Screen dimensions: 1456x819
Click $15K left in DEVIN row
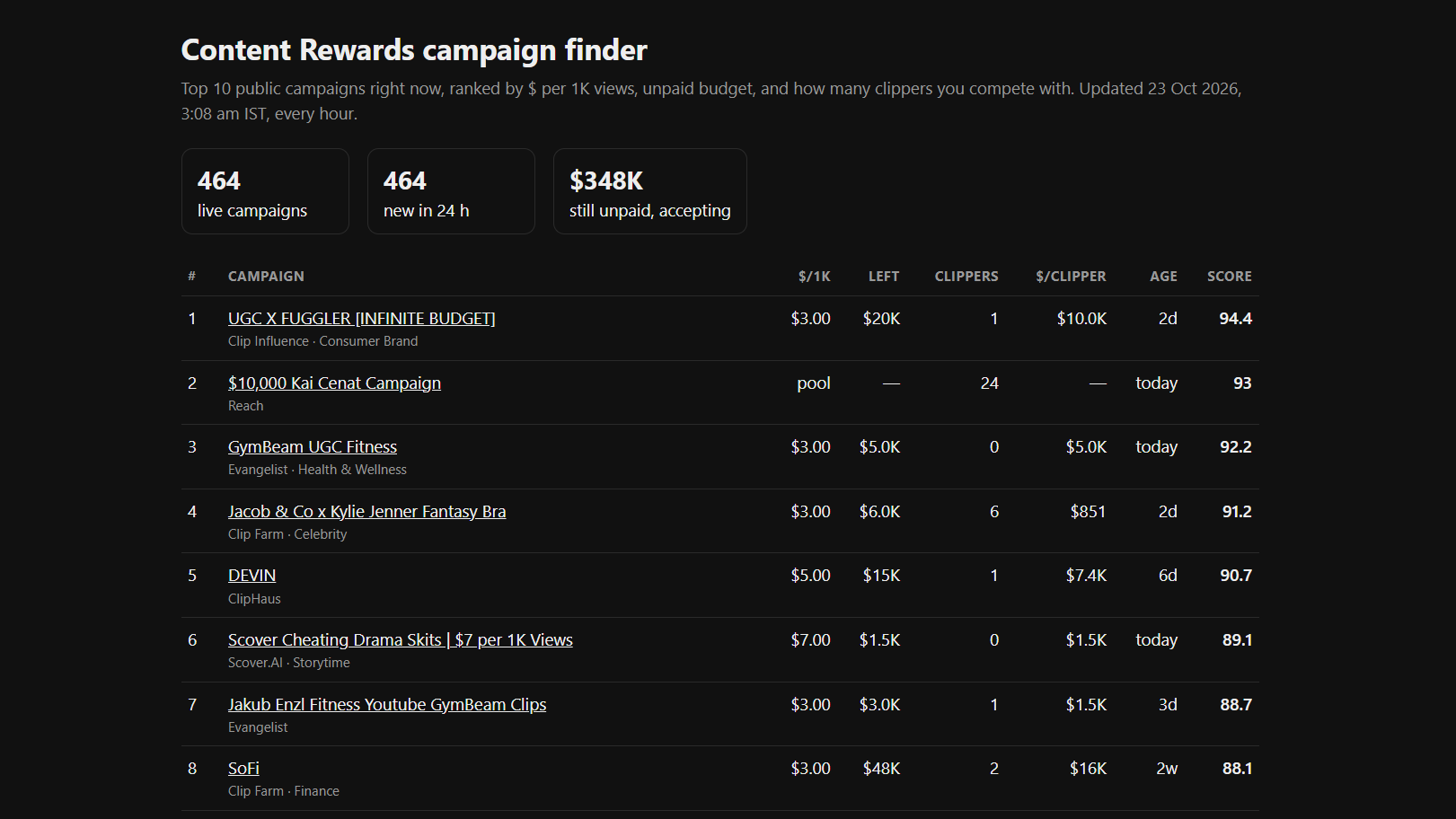click(x=881, y=576)
